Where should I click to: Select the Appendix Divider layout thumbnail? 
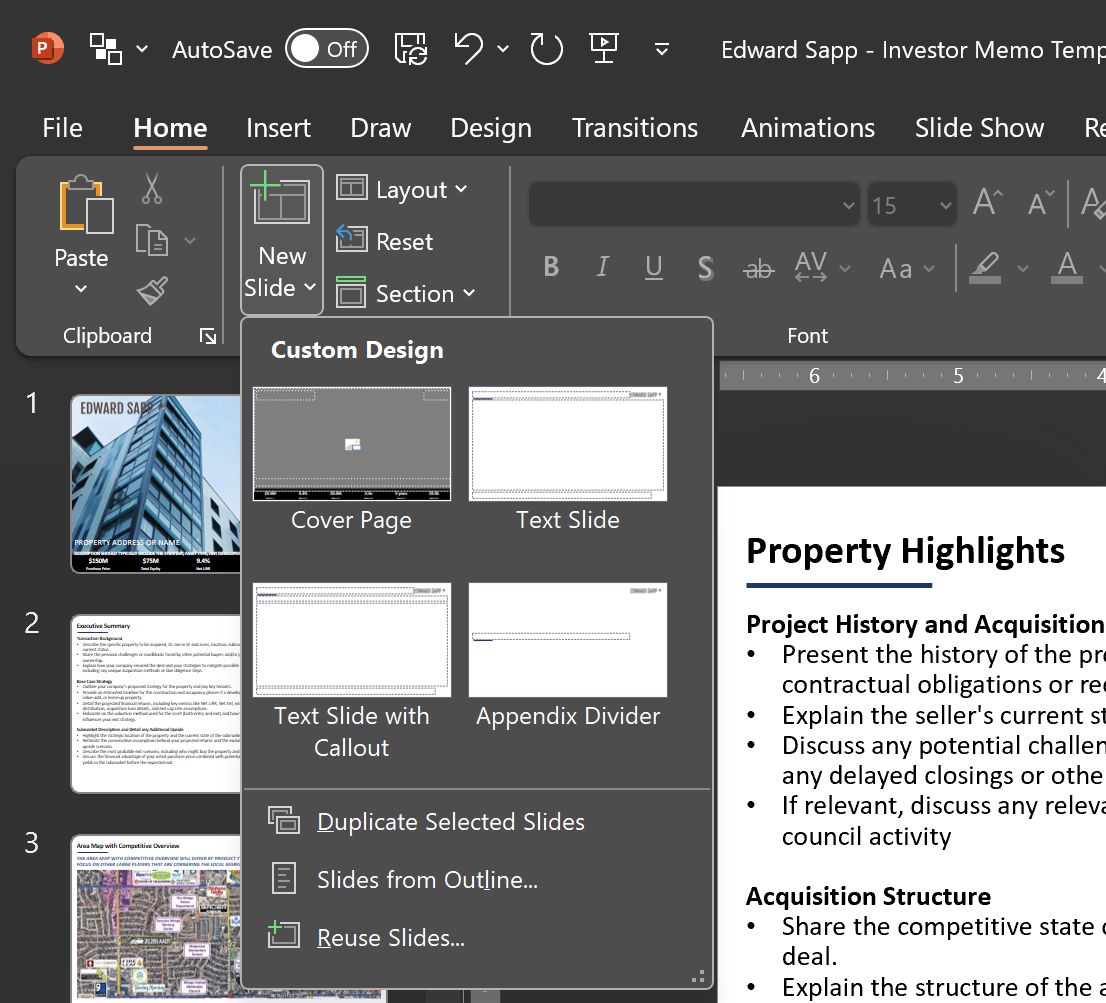point(568,641)
